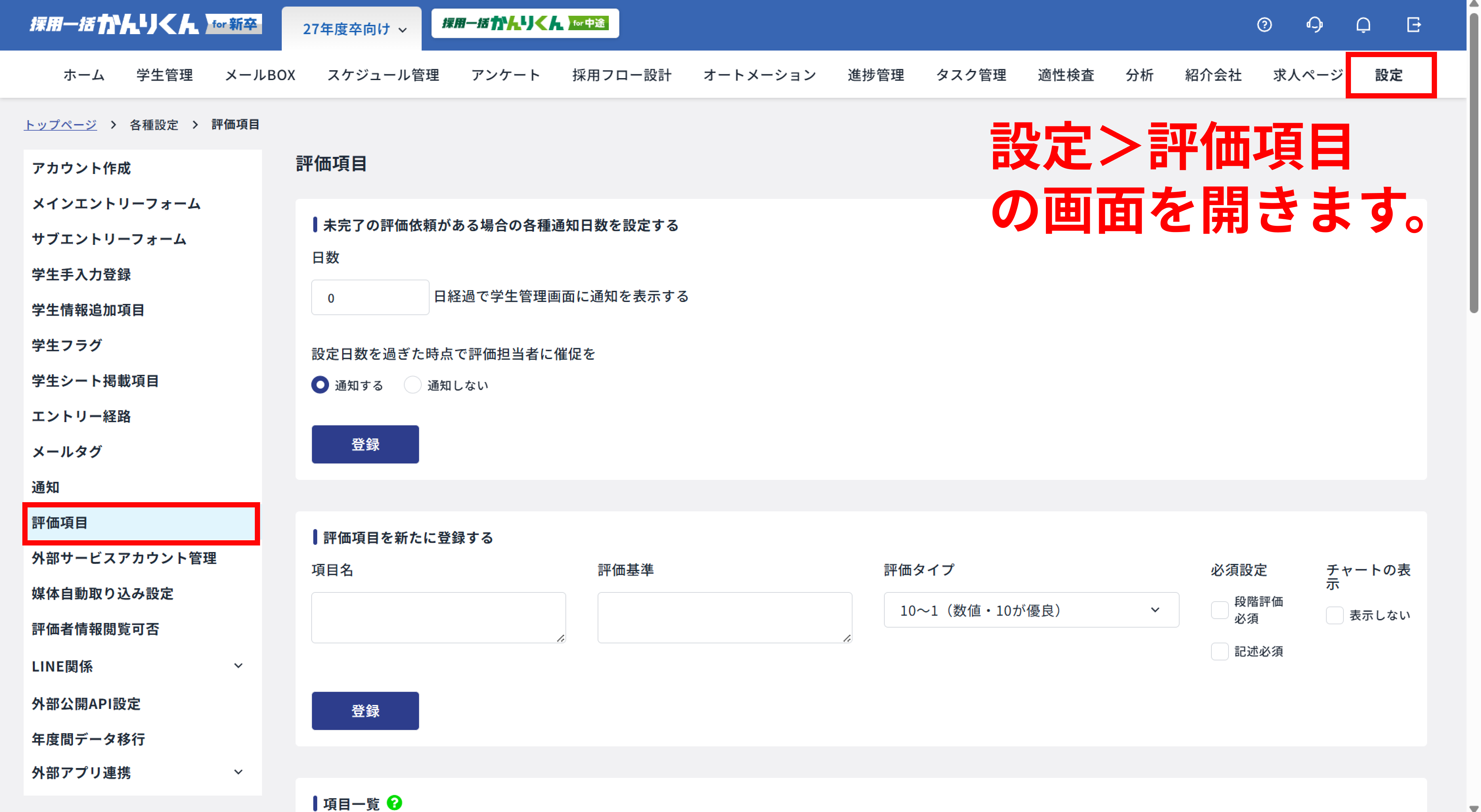Open the notification bell icon
The width and height of the screenshot is (1481, 812).
1363,25
